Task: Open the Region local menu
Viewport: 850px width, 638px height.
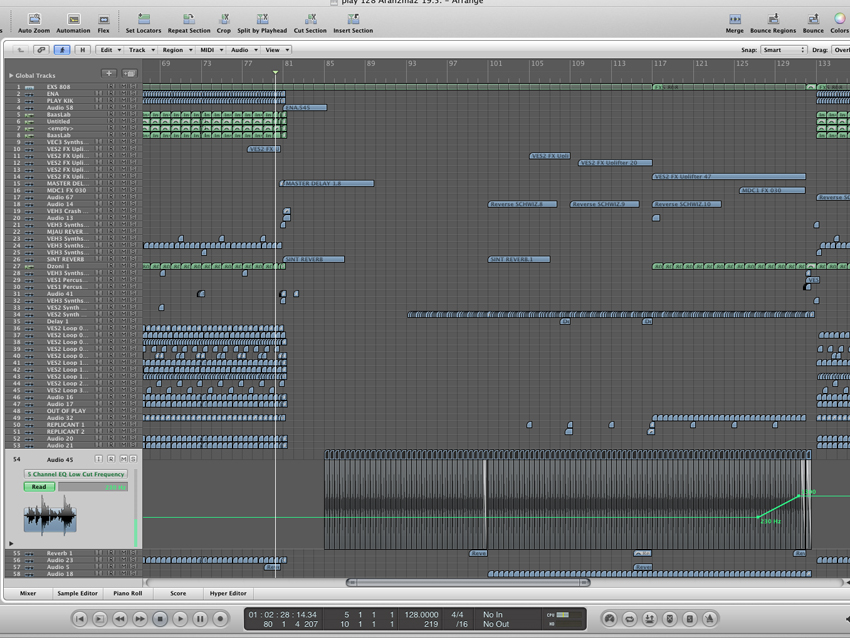Action: (177, 50)
